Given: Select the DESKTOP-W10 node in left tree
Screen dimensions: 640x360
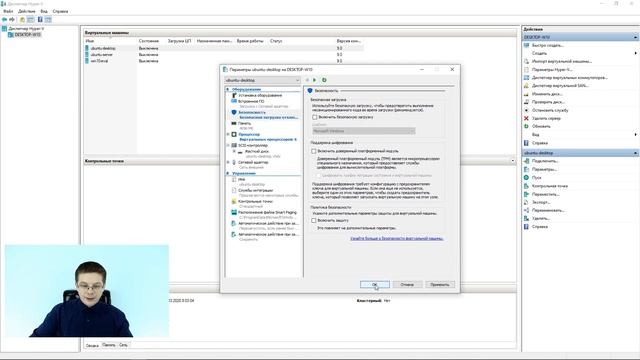Looking at the screenshot, I should [x=27, y=35].
